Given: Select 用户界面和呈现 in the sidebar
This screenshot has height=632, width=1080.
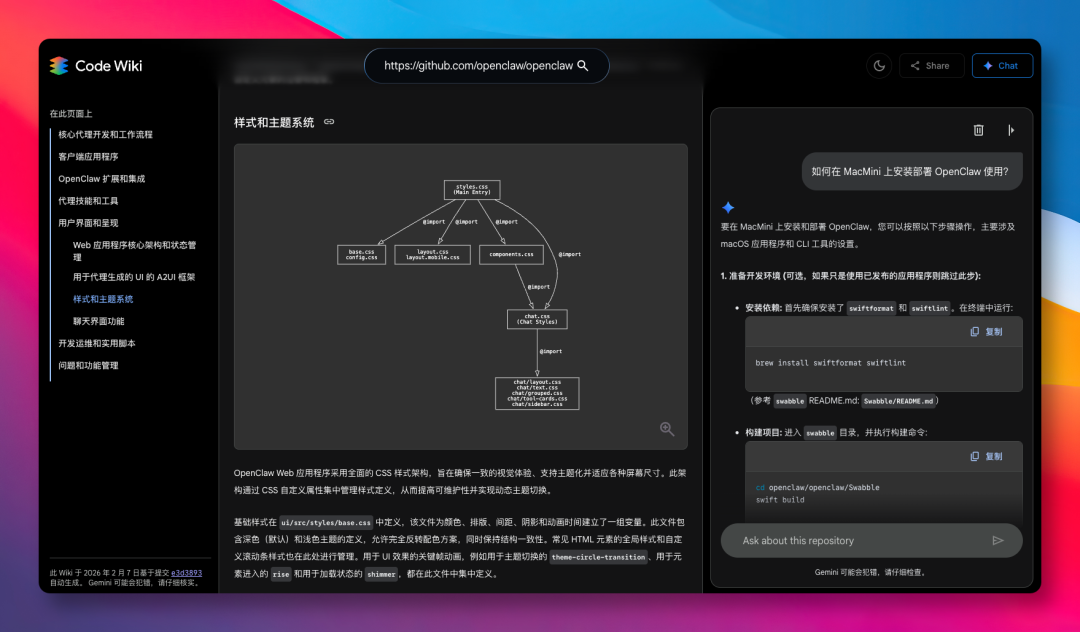Looking at the screenshot, I should [88, 222].
